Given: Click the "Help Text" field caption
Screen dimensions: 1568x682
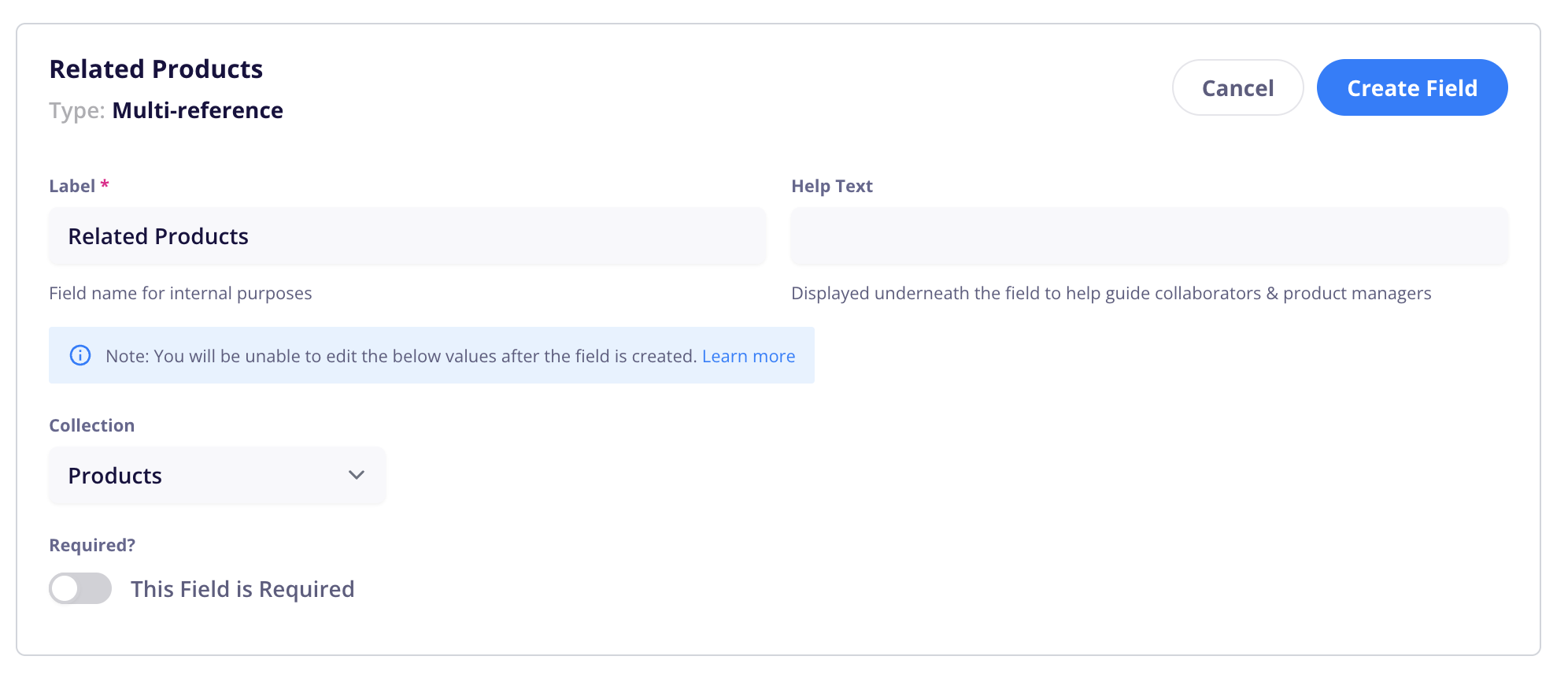Looking at the screenshot, I should (831, 186).
